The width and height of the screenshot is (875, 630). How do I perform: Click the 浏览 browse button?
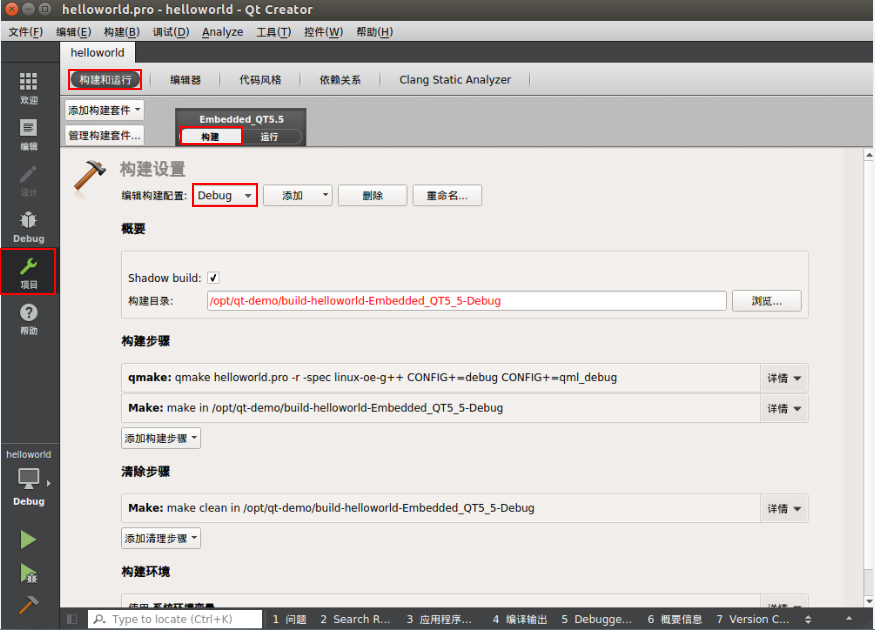point(766,300)
